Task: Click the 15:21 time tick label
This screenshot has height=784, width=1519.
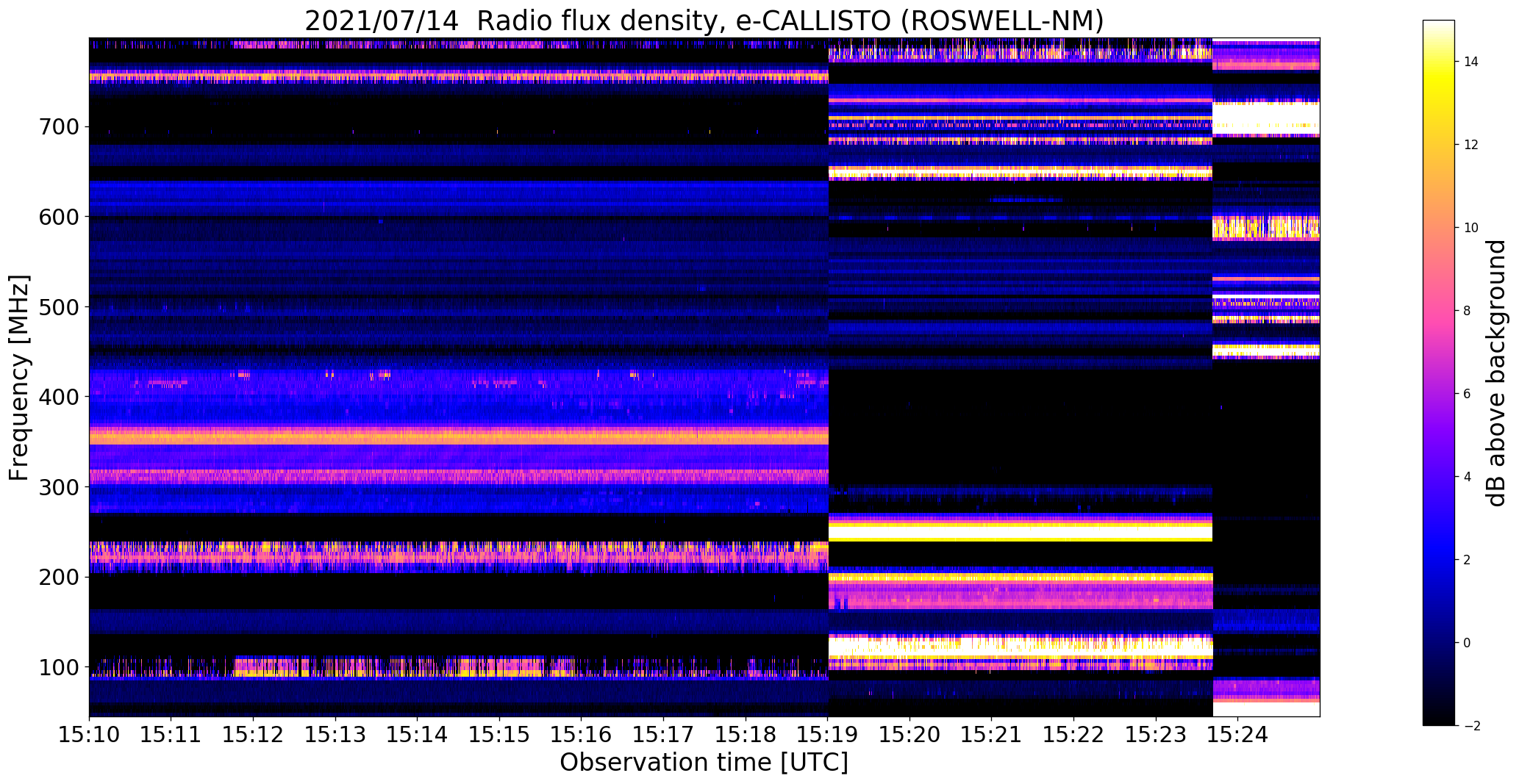Action: pos(992,734)
